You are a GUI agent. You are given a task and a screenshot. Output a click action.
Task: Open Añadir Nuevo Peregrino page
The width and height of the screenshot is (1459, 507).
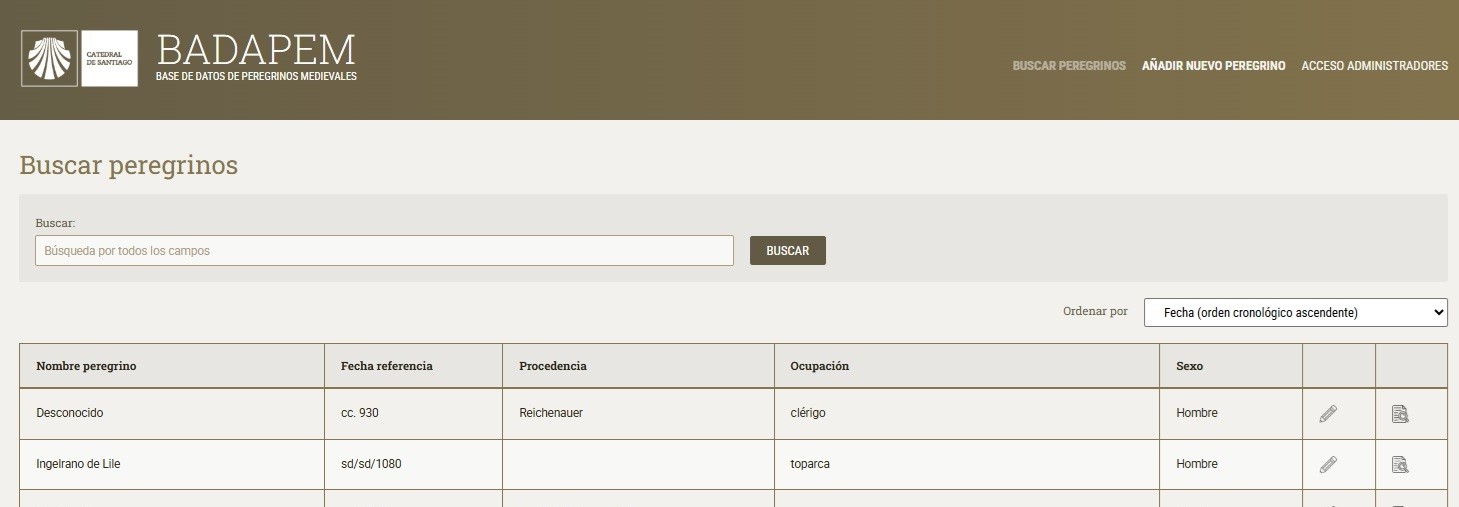point(1213,66)
